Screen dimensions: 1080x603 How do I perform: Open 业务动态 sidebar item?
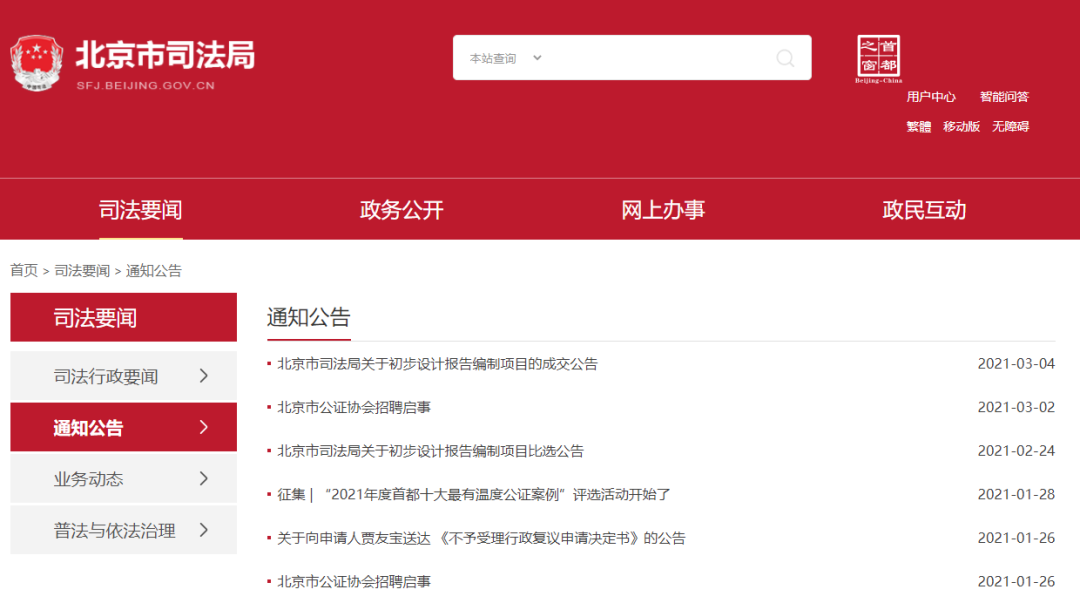123,478
